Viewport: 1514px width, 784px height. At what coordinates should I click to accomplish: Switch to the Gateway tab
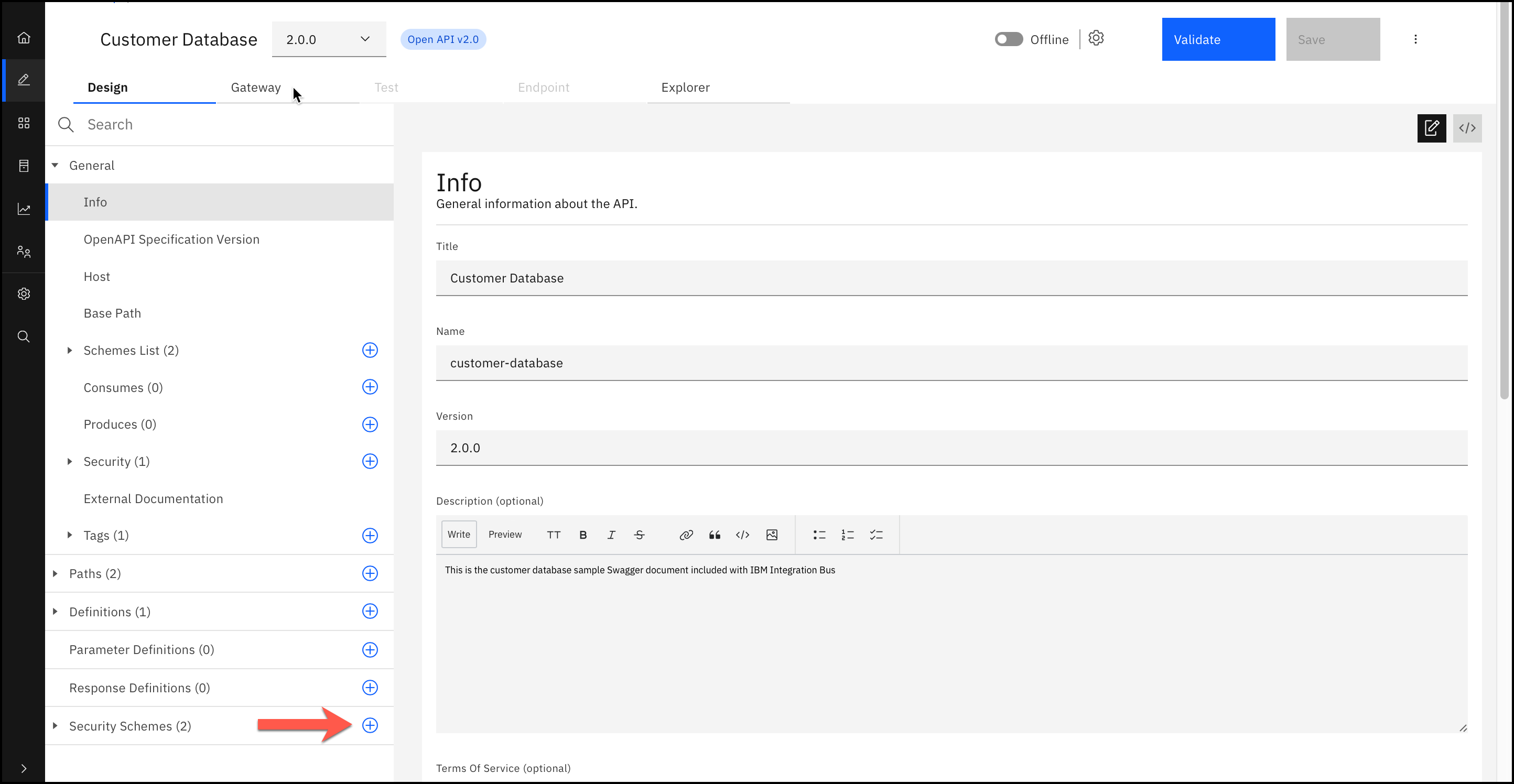tap(256, 88)
